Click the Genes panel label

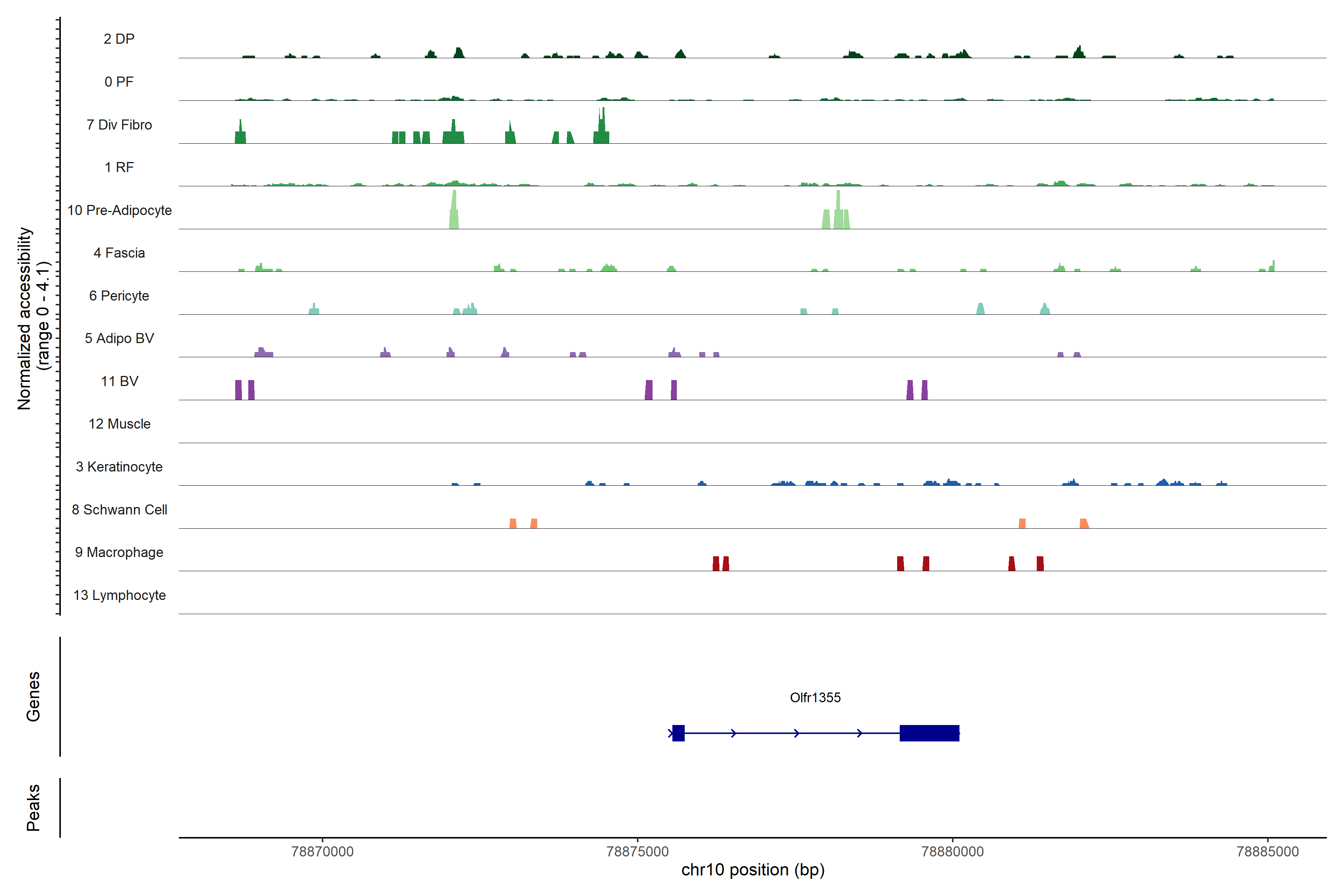click(x=33, y=697)
